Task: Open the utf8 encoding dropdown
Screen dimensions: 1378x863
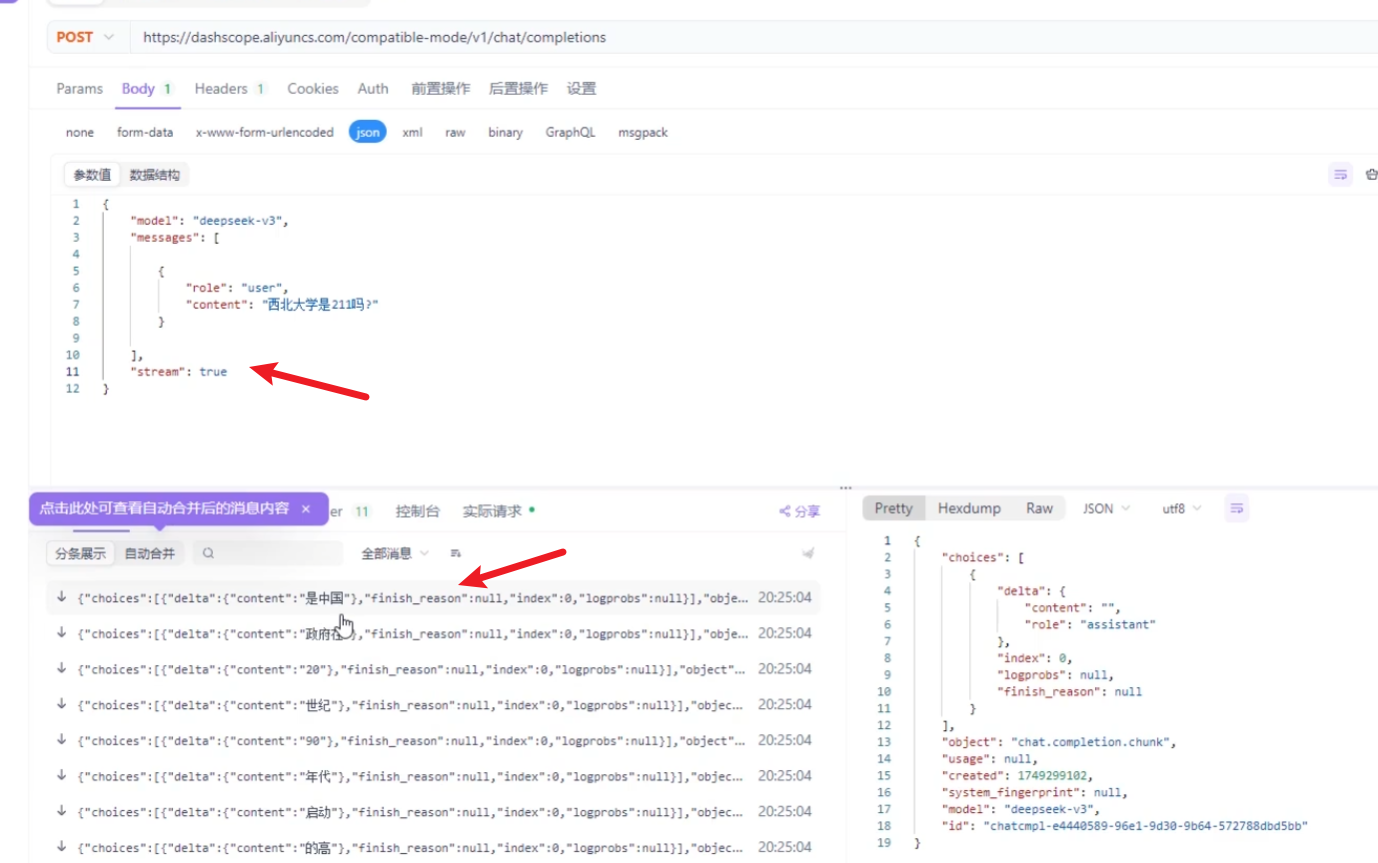Action: (1182, 509)
